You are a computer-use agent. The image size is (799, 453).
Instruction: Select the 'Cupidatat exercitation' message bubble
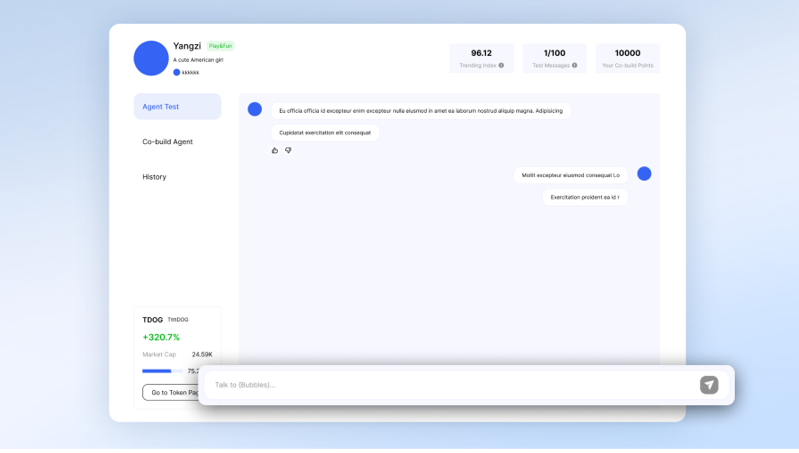325,133
